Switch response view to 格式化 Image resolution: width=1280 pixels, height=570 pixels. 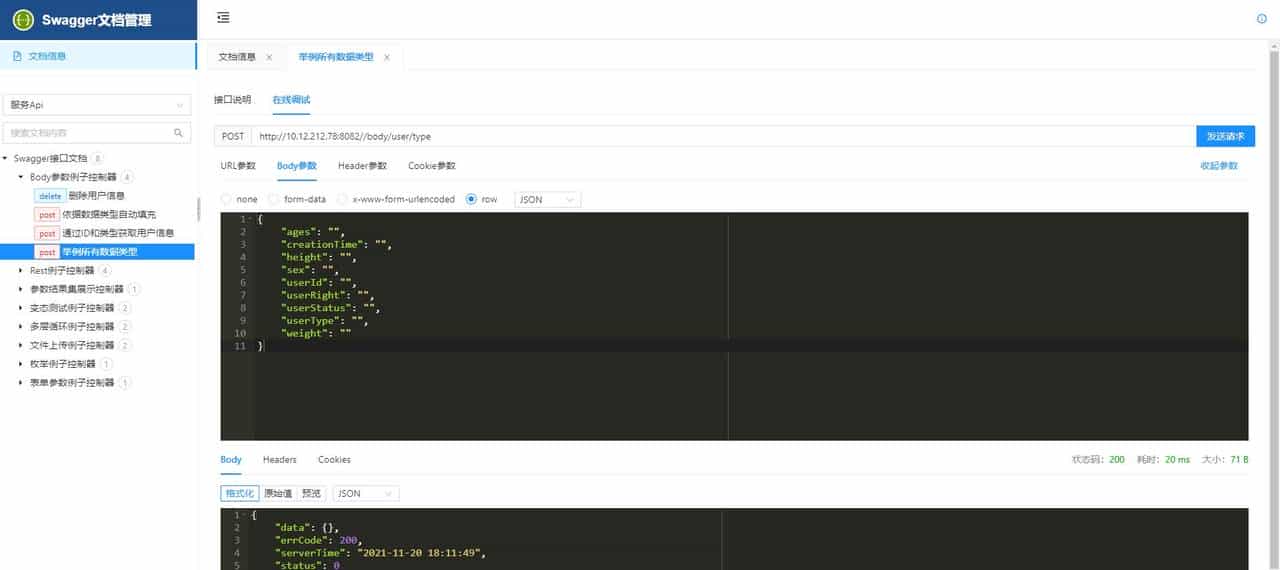click(x=240, y=493)
